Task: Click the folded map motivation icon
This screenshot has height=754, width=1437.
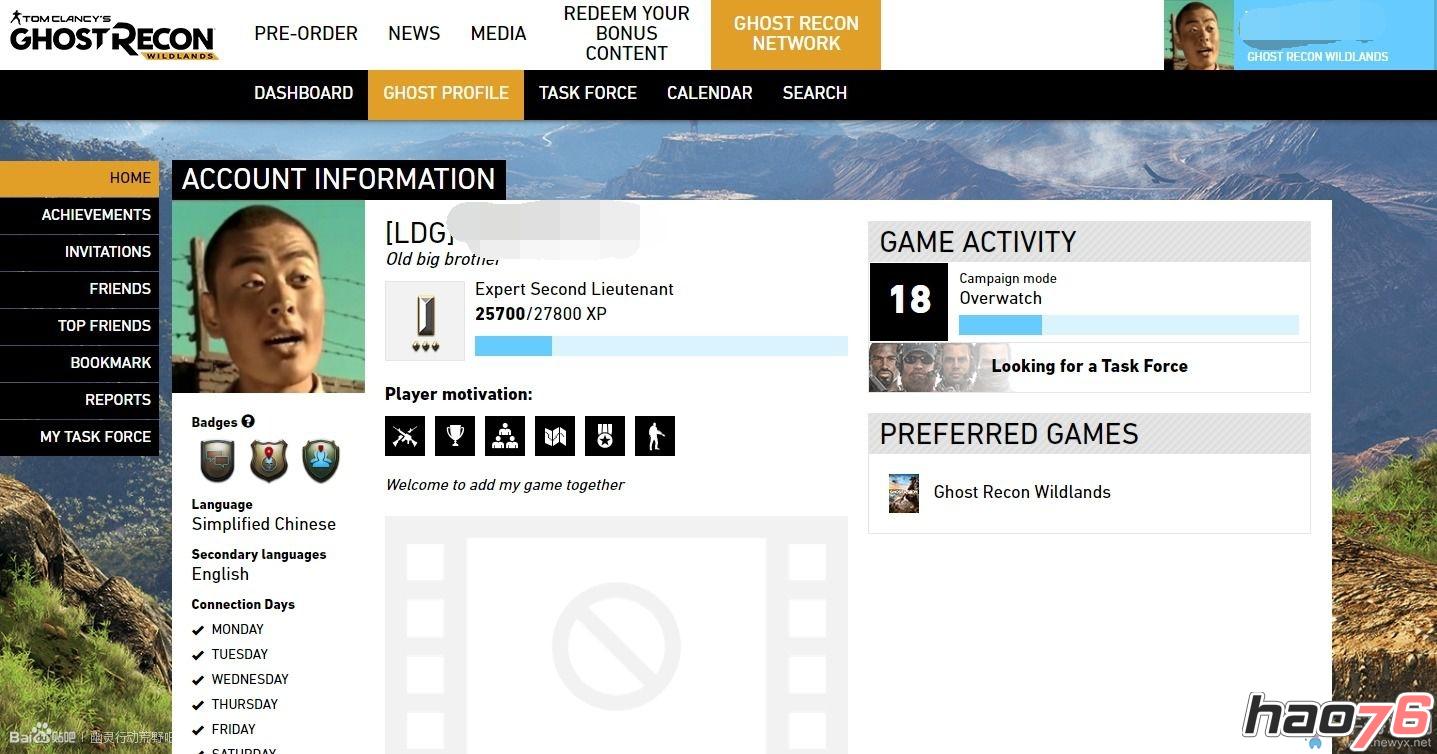Action: [555, 436]
